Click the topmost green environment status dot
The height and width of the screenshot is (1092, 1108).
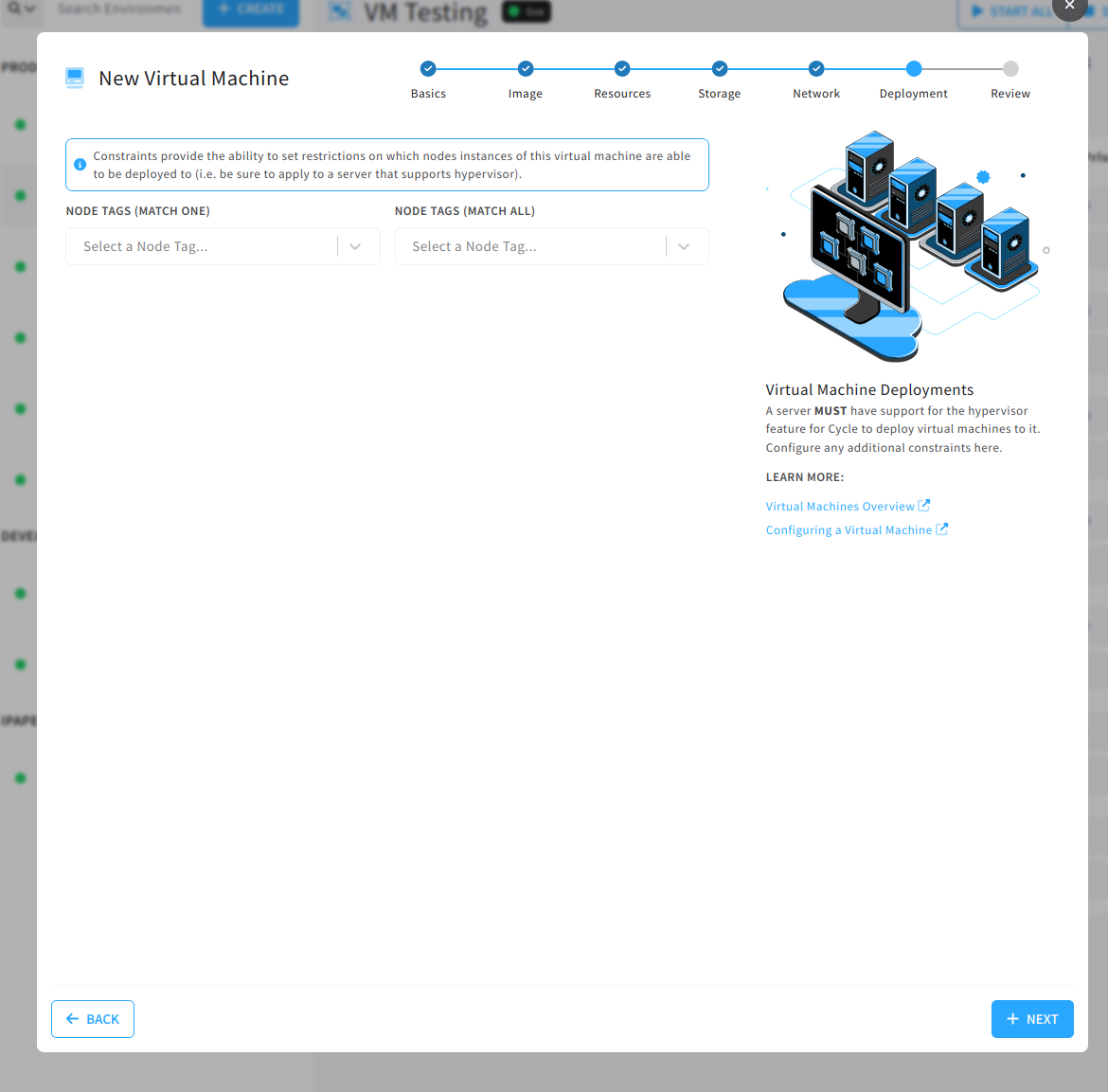(x=21, y=124)
